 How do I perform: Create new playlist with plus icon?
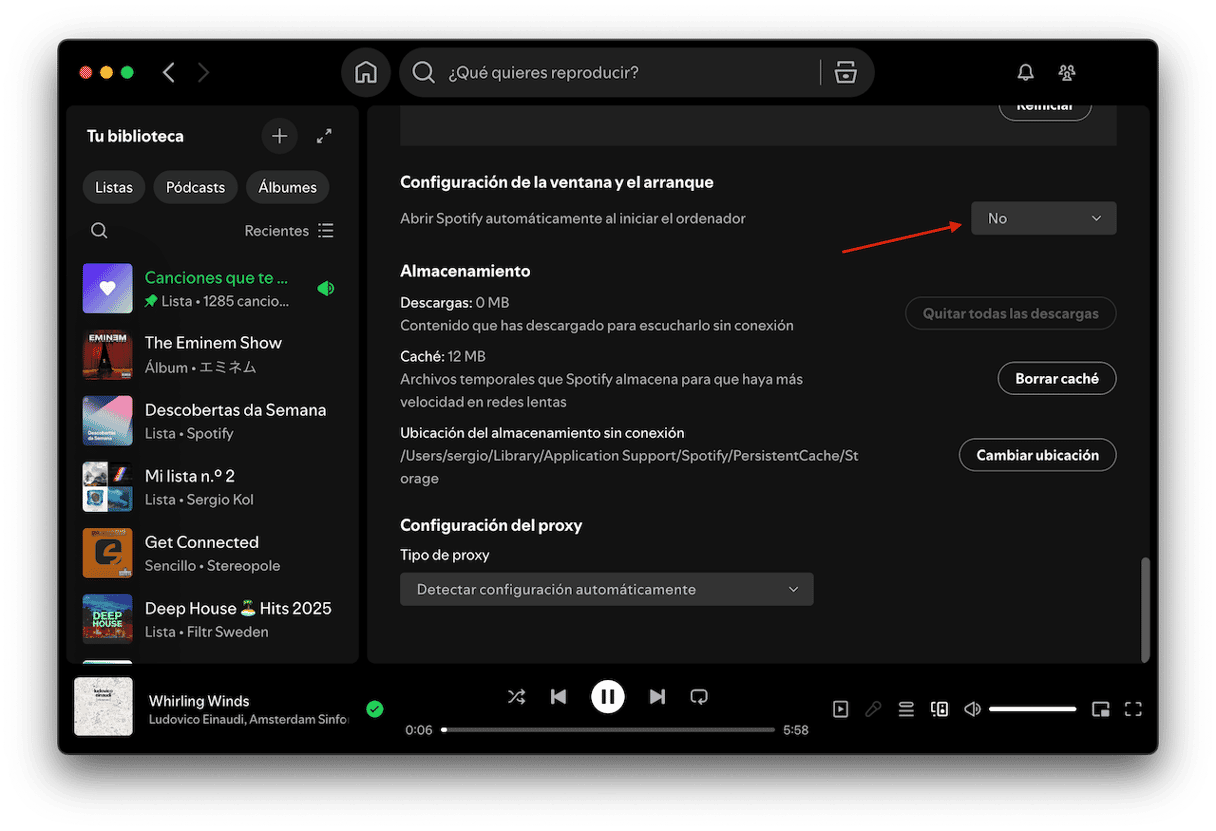click(x=279, y=136)
